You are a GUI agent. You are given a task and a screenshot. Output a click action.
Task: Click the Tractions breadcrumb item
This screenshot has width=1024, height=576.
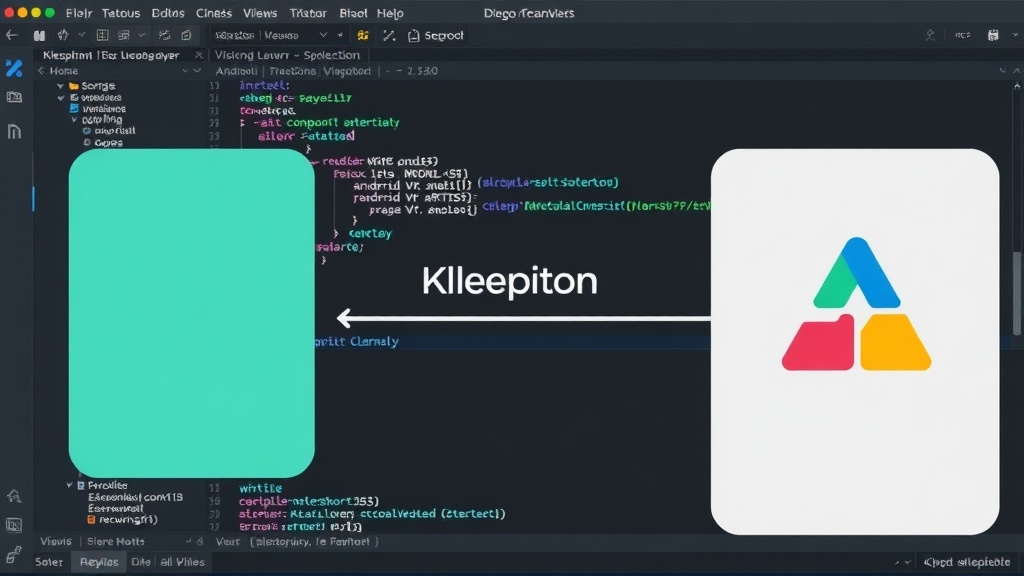[x=292, y=71]
